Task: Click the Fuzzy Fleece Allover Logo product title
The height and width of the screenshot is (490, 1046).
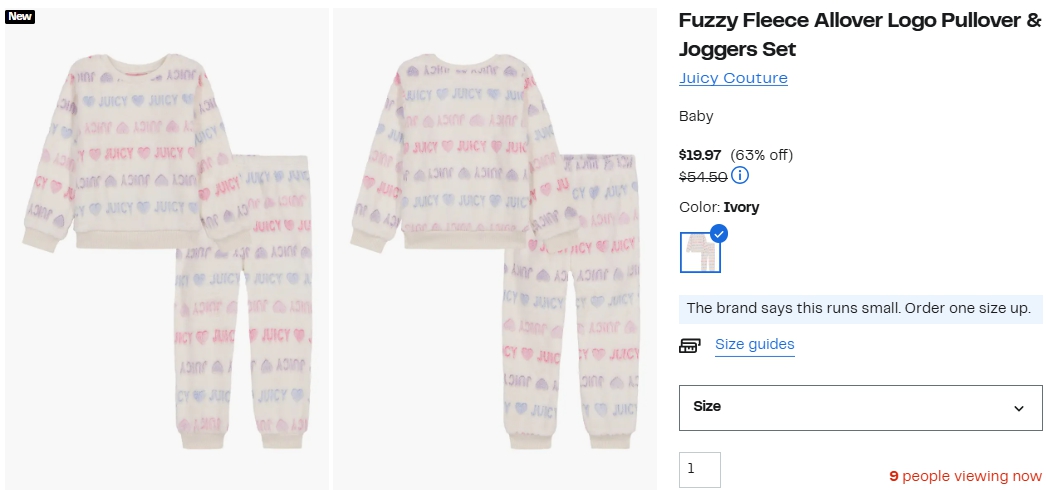Action: coord(860,35)
